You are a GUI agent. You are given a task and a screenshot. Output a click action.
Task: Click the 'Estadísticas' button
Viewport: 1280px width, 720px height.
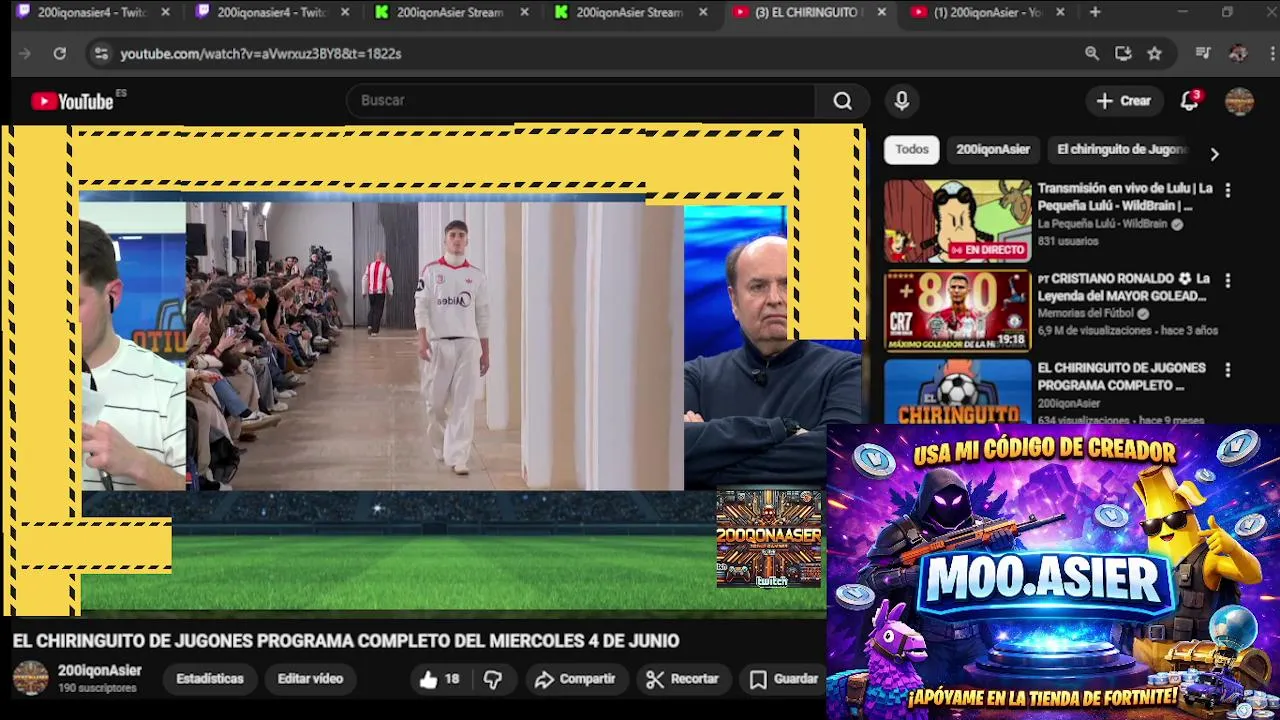click(x=210, y=678)
